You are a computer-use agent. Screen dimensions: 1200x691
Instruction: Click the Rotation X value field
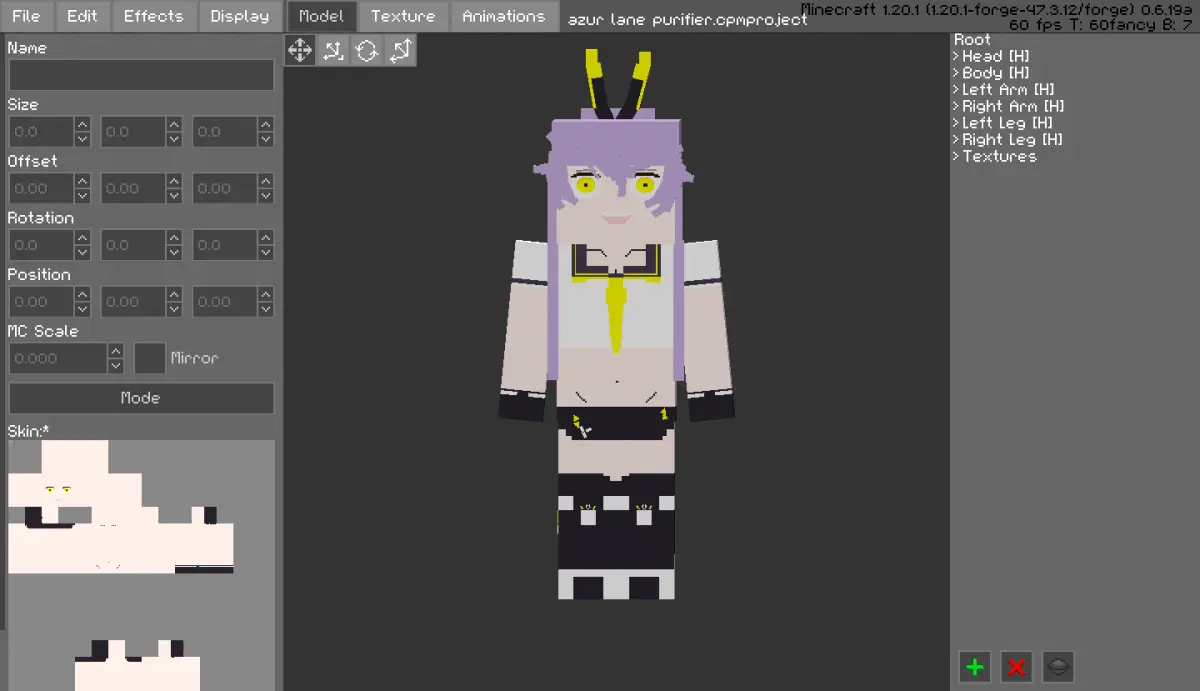point(41,245)
